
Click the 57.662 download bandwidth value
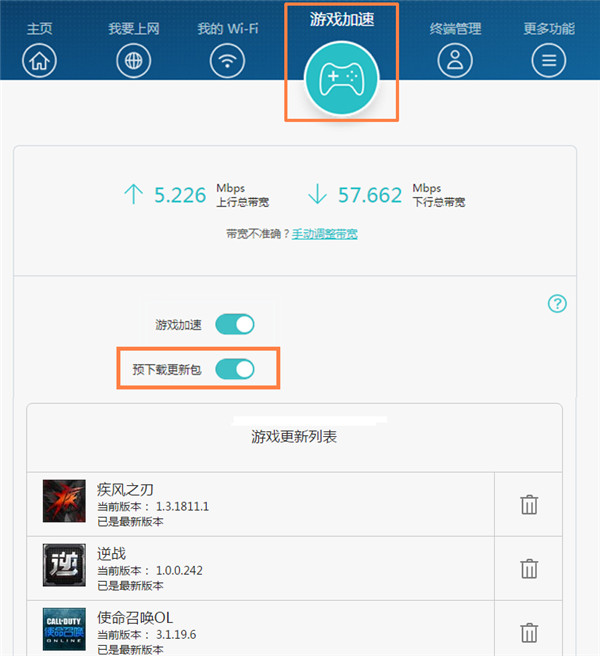coord(369,194)
